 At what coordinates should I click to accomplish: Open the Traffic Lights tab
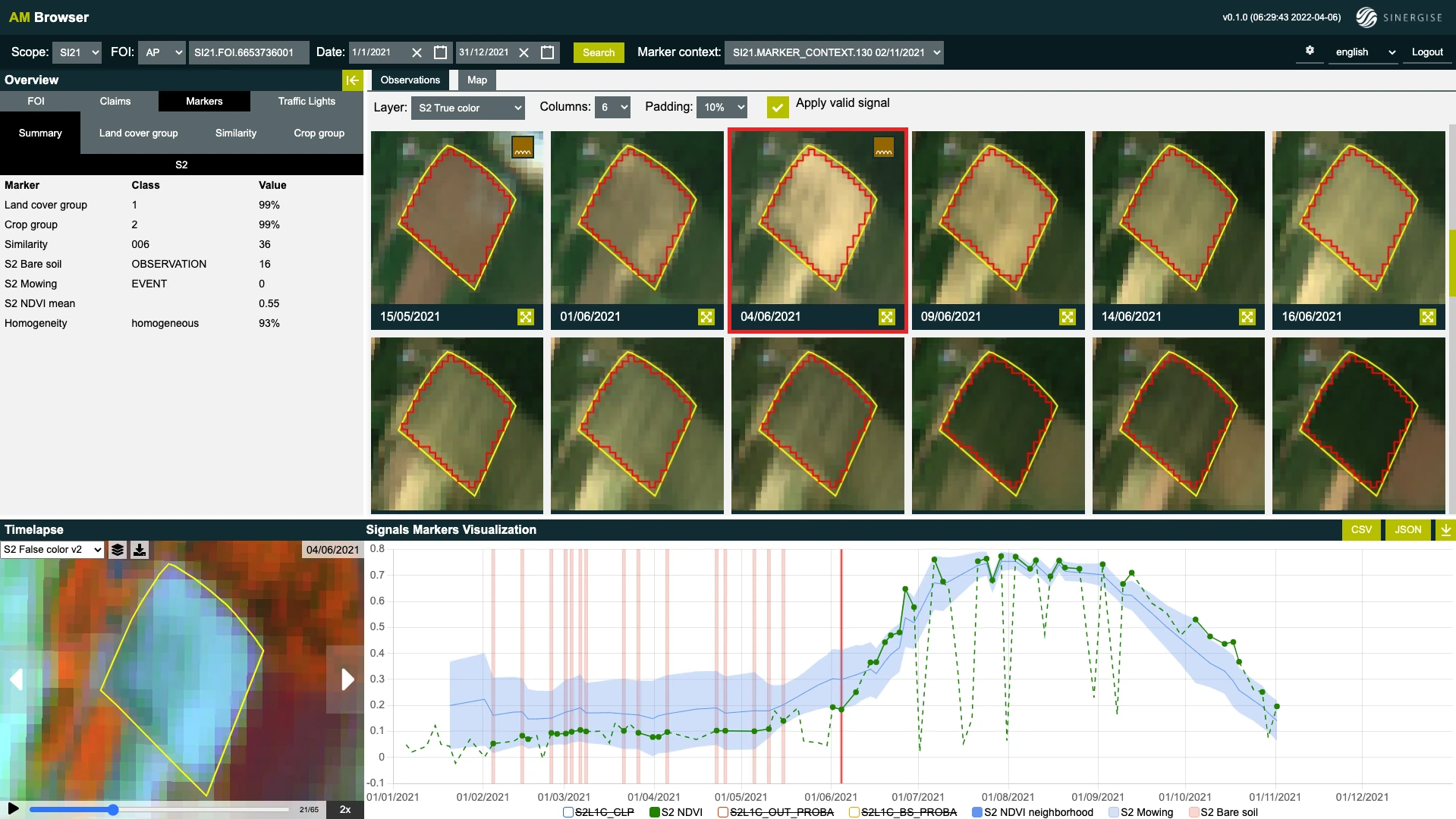click(x=307, y=102)
